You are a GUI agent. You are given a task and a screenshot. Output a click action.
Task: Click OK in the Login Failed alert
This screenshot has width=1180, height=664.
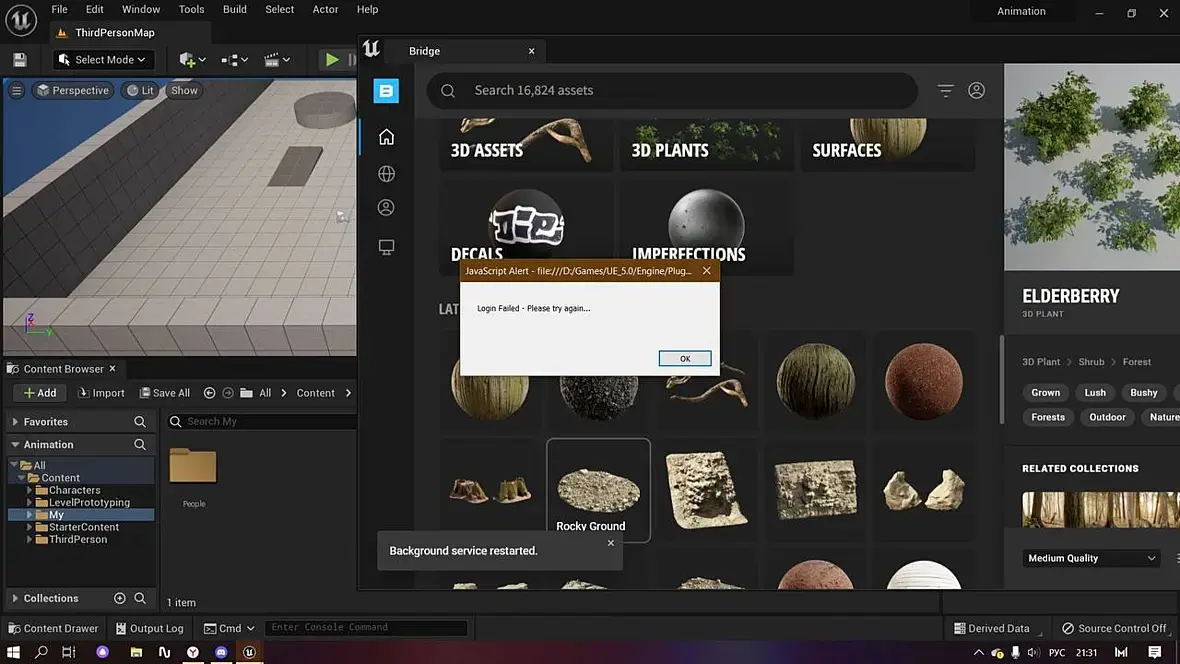[685, 358]
